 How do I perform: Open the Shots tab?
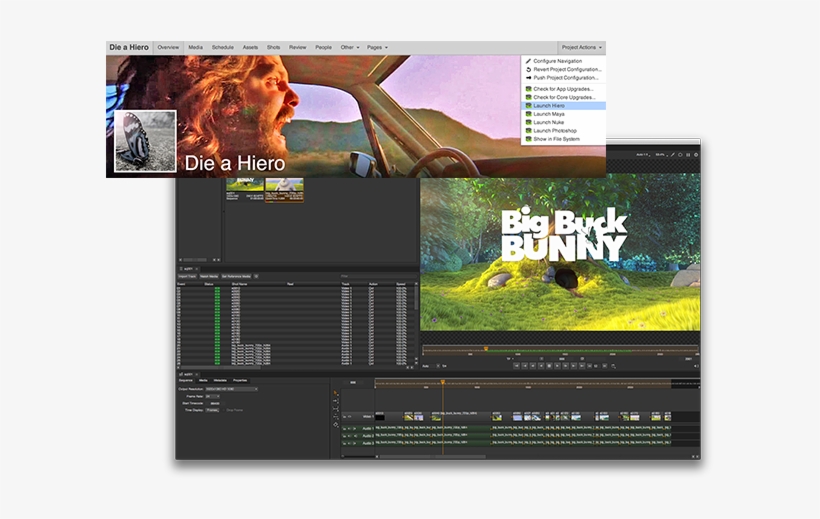click(x=273, y=47)
